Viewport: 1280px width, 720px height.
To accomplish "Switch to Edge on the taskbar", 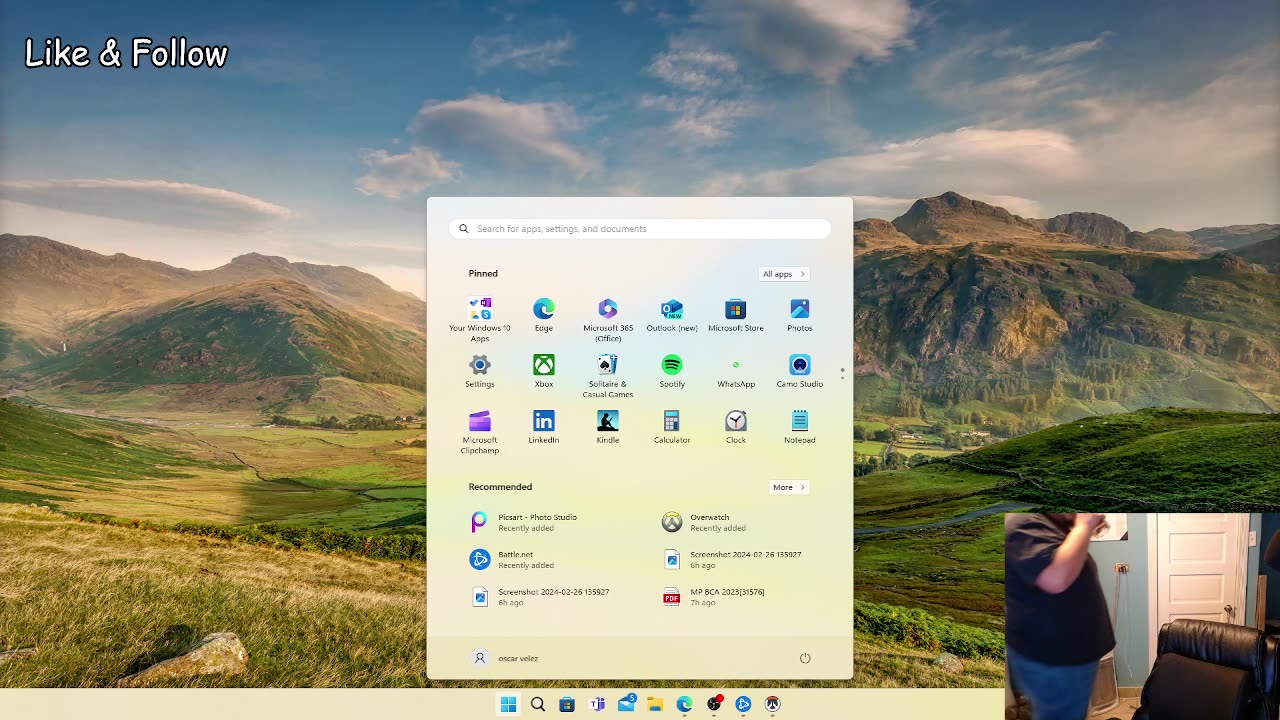I will (x=685, y=704).
